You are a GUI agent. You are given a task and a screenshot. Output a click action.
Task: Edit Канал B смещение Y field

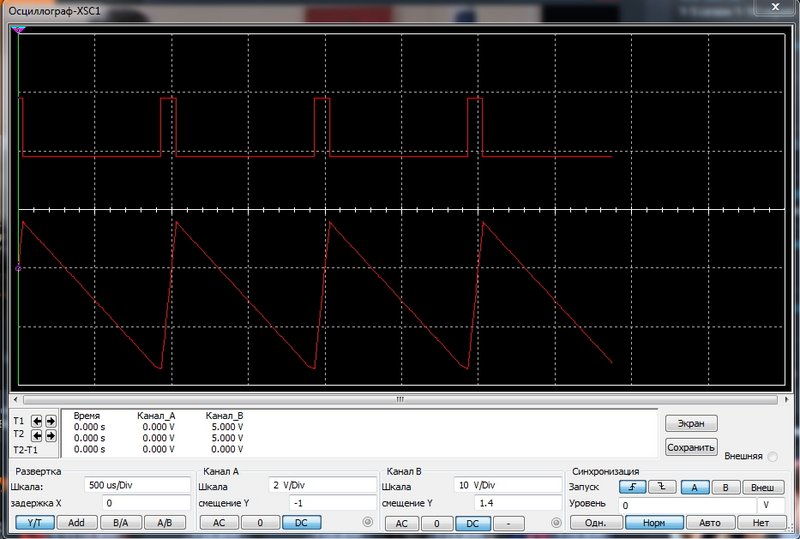coord(518,503)
